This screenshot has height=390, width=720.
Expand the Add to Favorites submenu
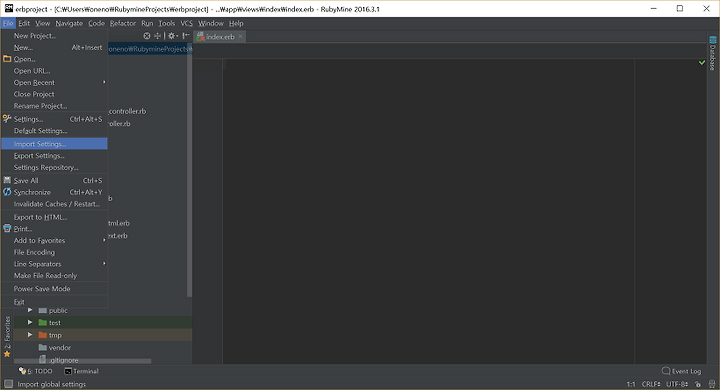[x=54, y=240]
